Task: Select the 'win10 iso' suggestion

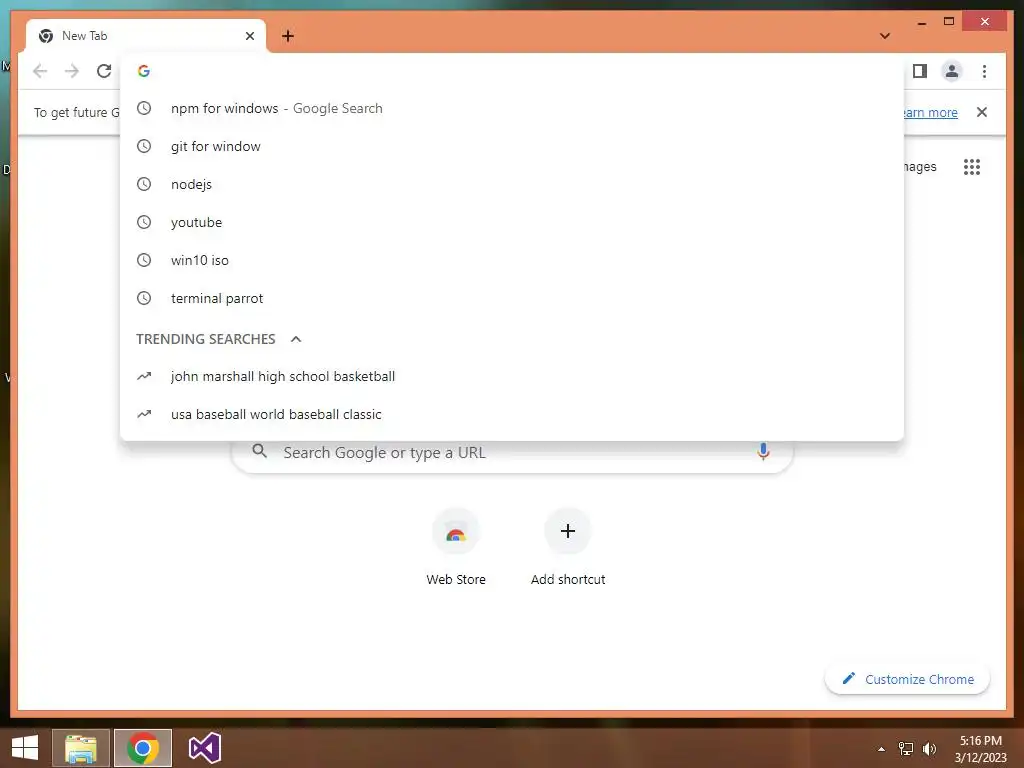Action: [512, 260]
